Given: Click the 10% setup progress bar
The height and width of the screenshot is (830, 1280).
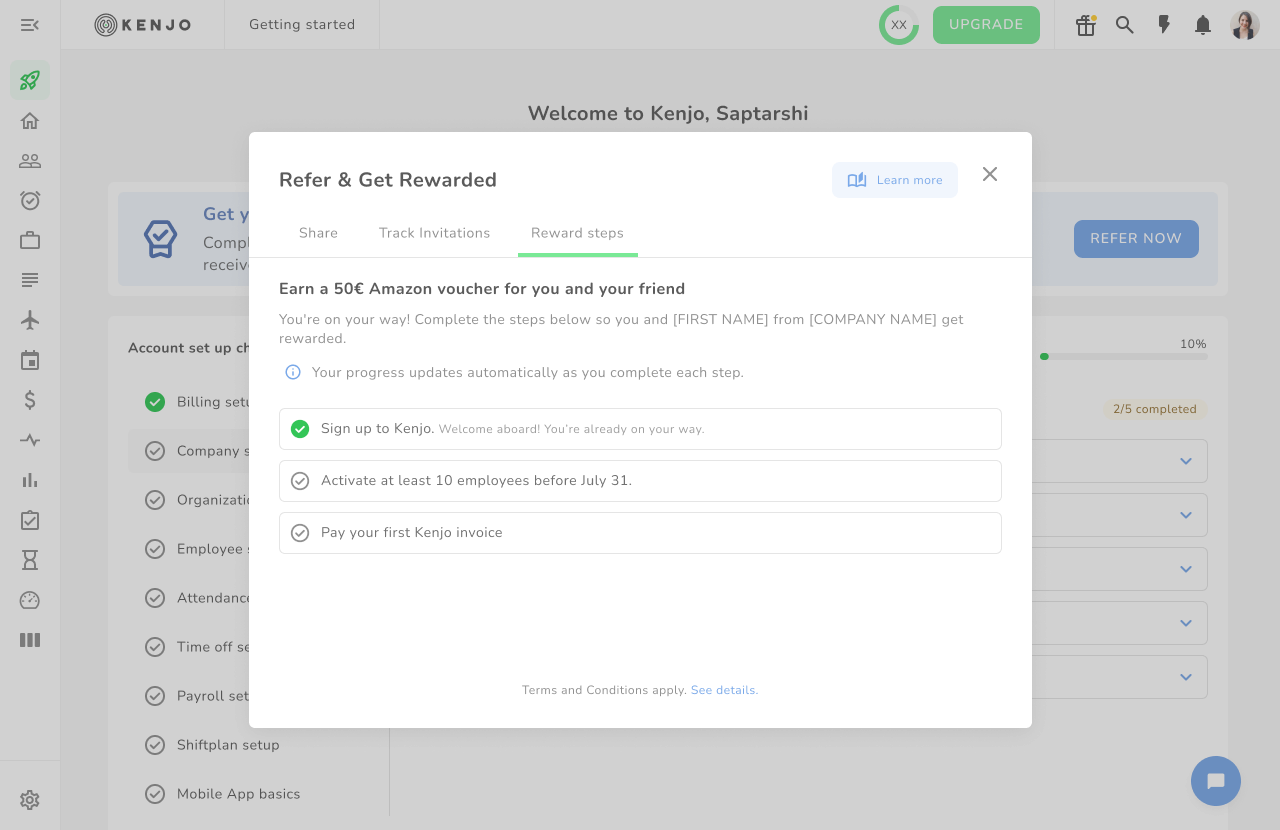Looking at the screenshot, I should pyautogui.click(x=1123, y=356).
